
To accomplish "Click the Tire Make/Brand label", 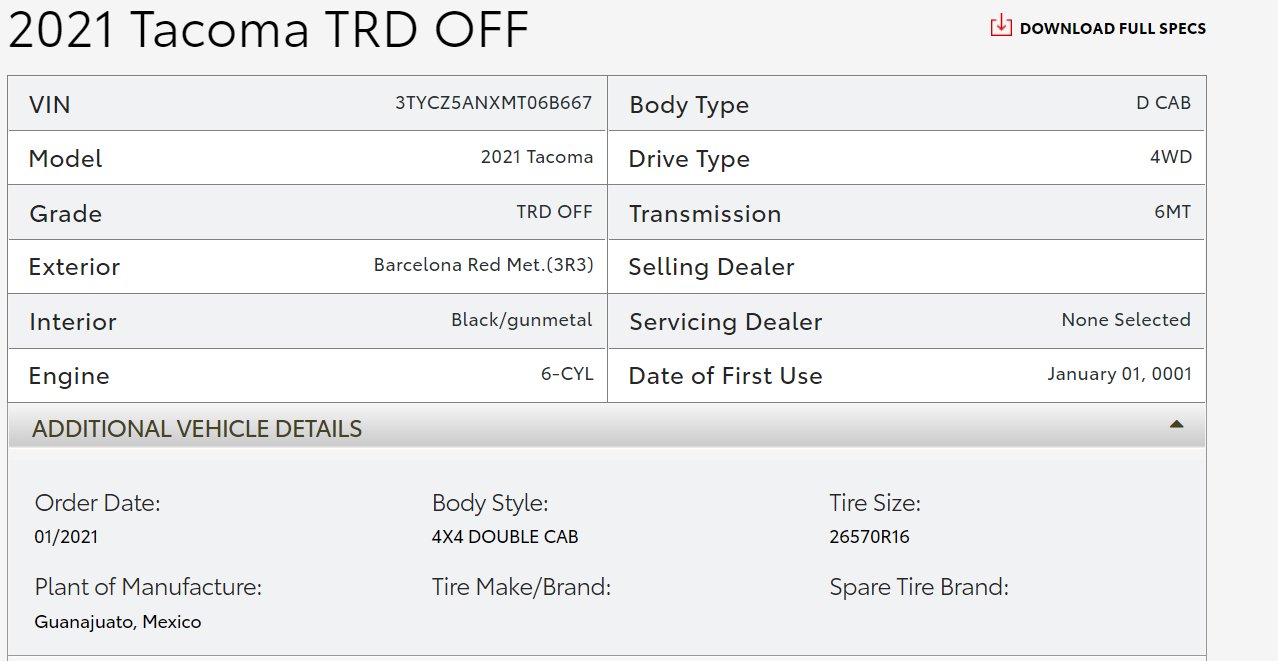I will pos(521,587).
